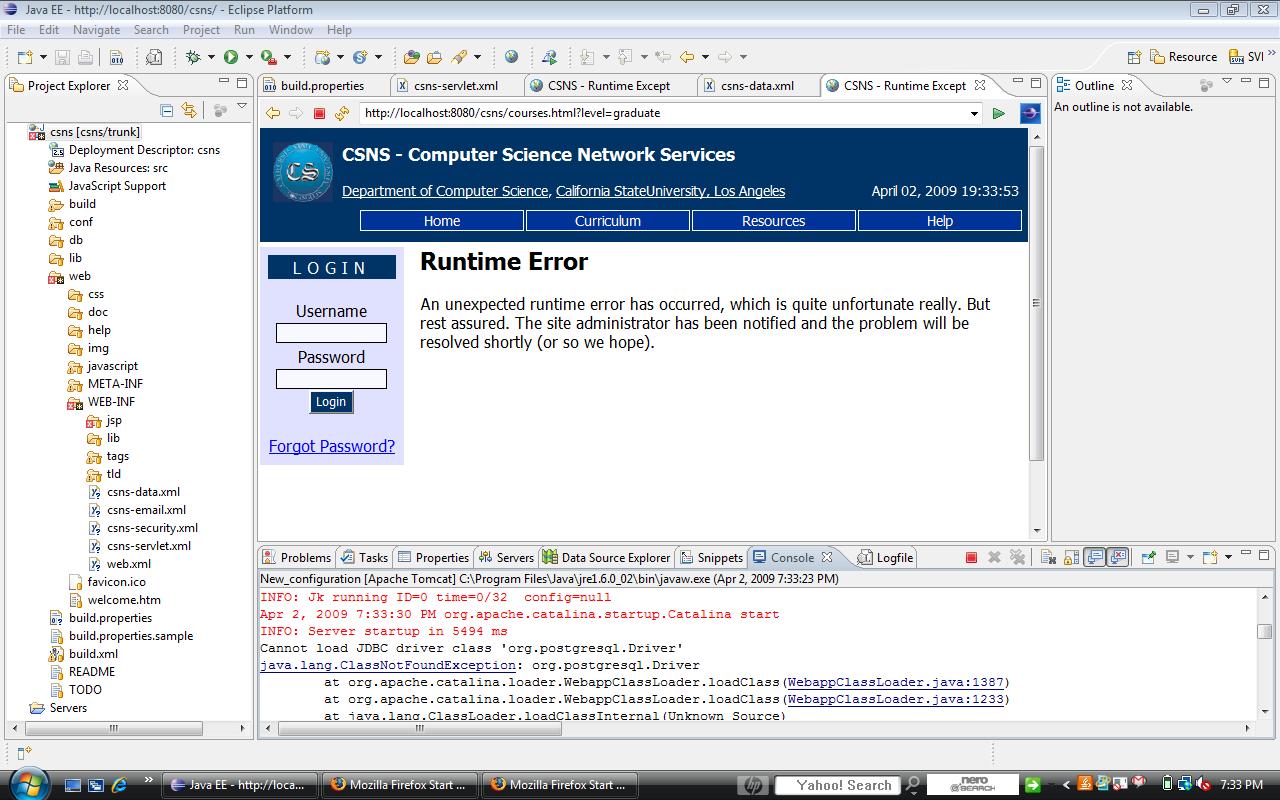Image resolution: width=1280 pixels, height=800 pixels.
Task: Click the Pin Console icon
Action: pyautogui.click(x=1148, y=557)
